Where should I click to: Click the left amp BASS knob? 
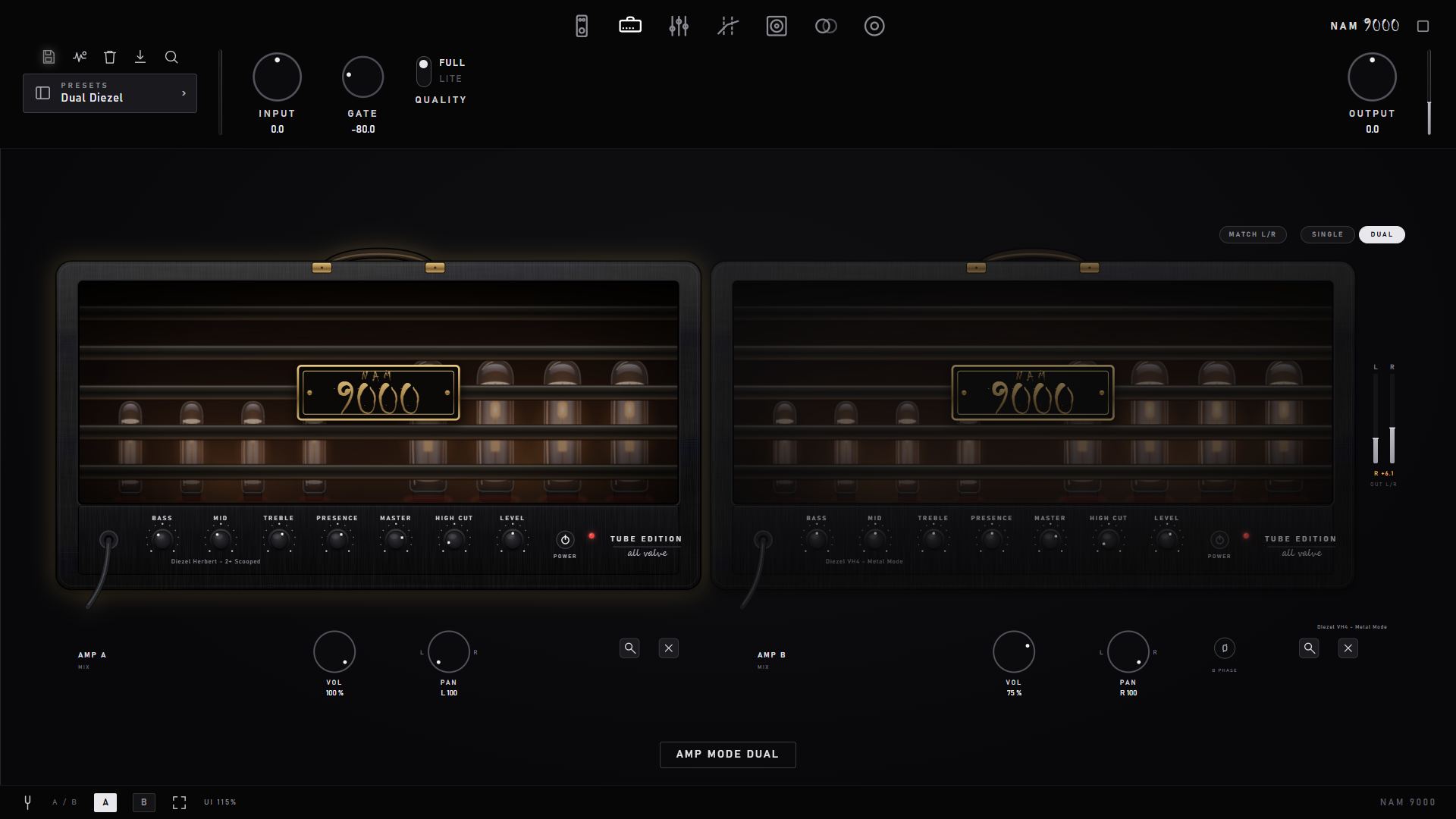pos(162,540)
